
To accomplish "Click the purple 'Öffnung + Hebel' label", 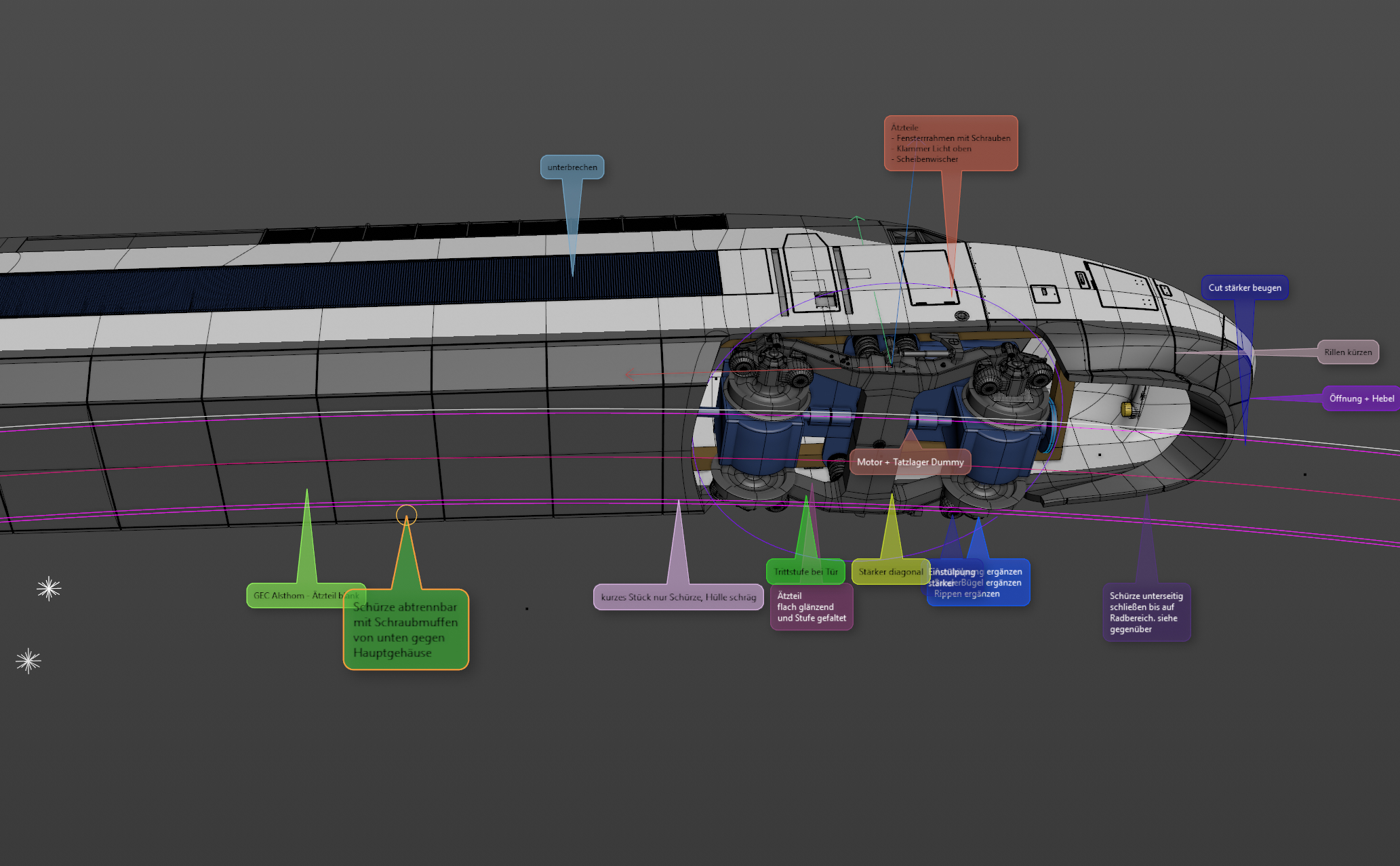I will coord(1361,398).
